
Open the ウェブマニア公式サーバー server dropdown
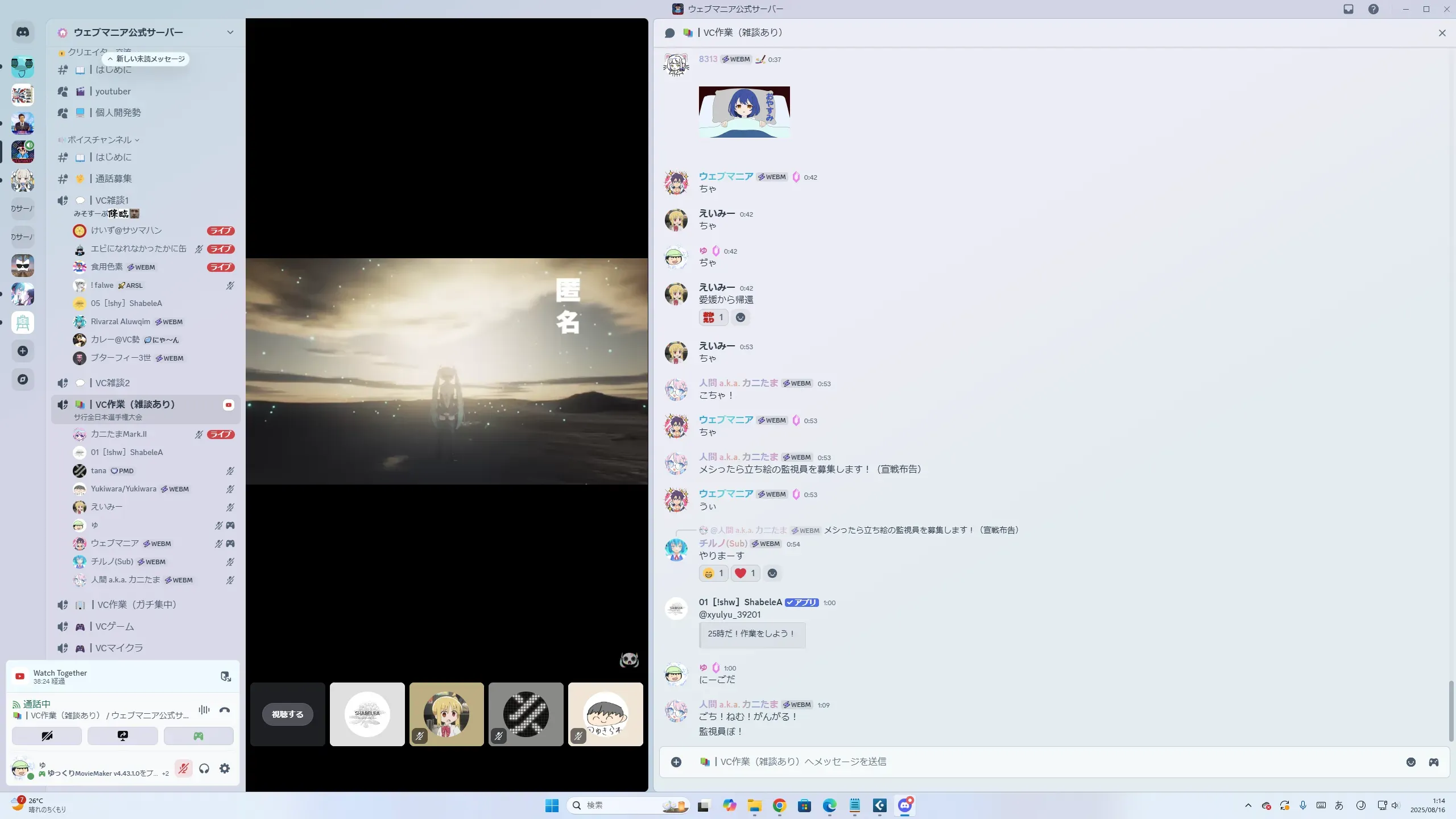tap(230, 32)
